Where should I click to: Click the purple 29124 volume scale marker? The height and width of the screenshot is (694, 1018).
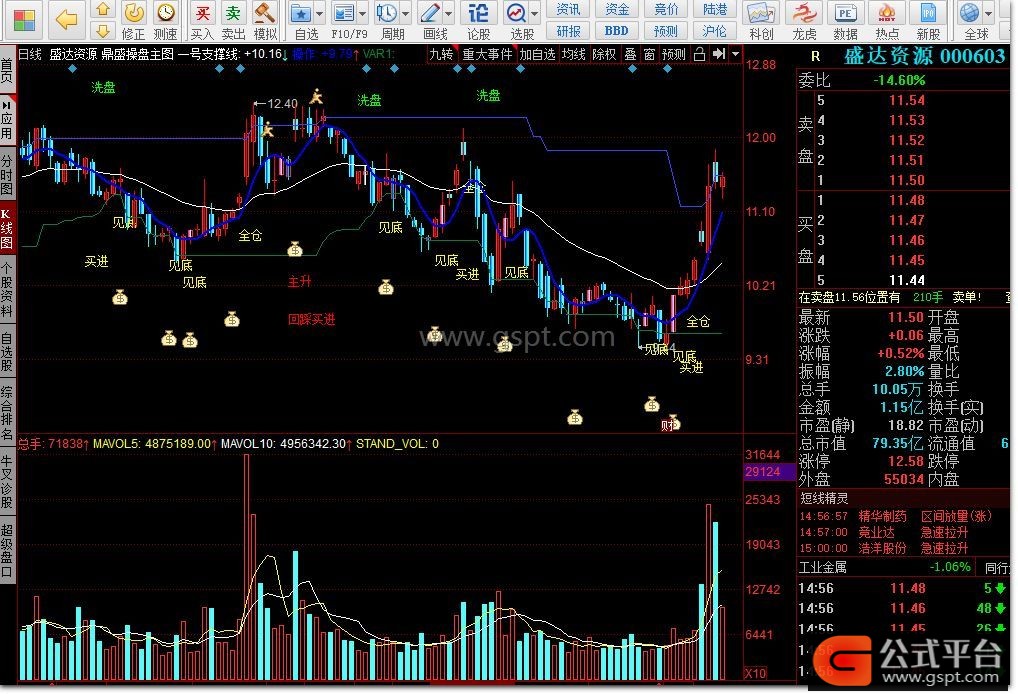pos(769,471)
